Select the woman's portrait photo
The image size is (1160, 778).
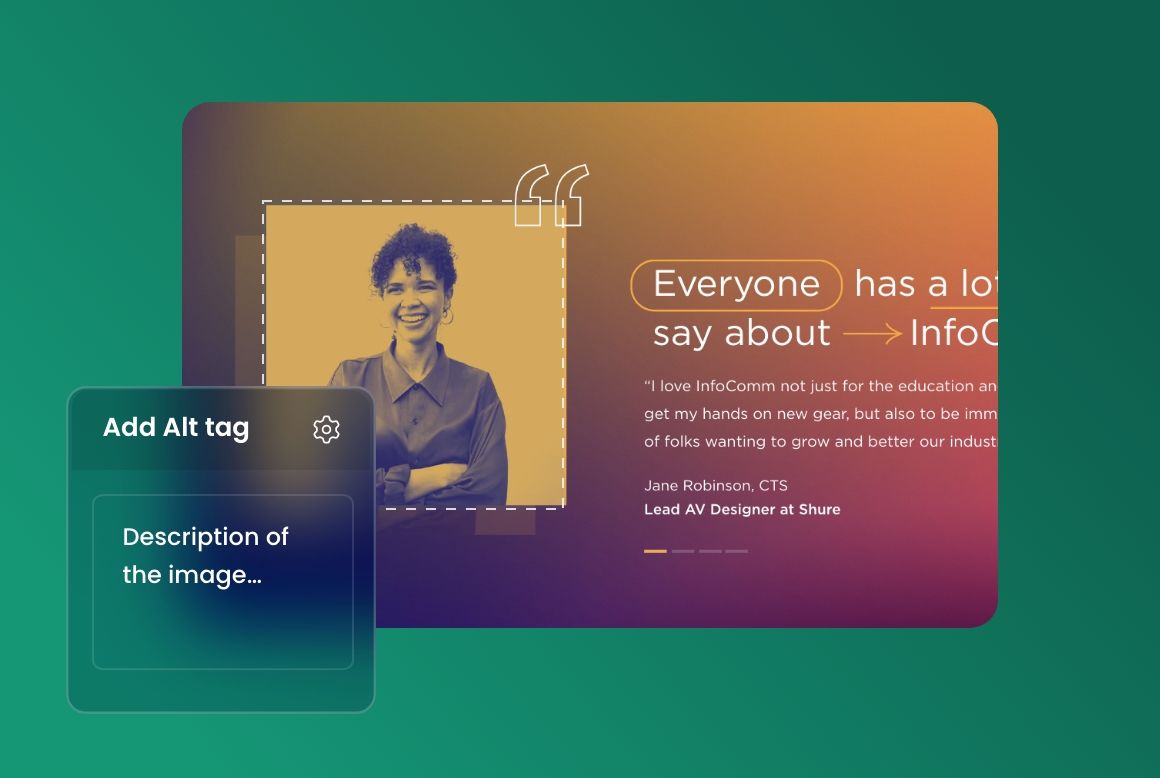(x=414, y=355)
